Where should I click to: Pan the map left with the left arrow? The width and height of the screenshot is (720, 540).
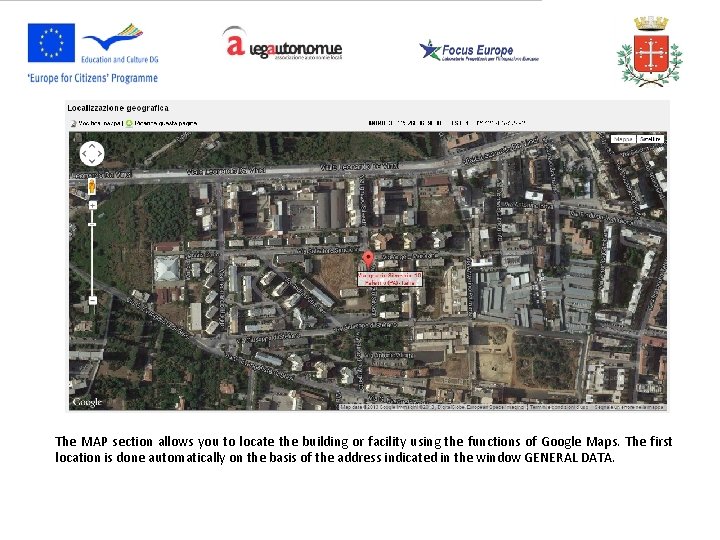pyautogui.click(x=84, y=153)
